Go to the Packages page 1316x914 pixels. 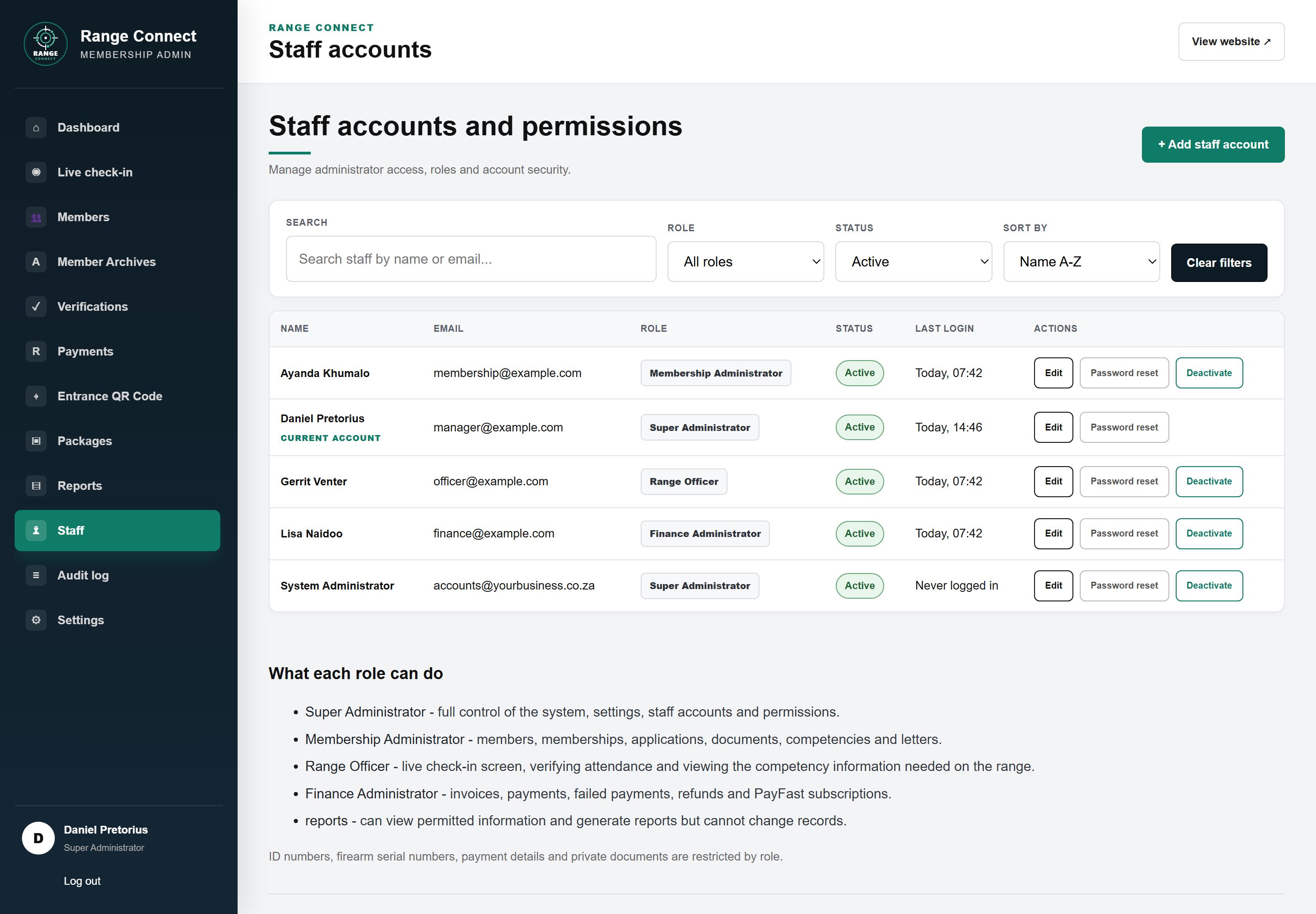[117, 441]
